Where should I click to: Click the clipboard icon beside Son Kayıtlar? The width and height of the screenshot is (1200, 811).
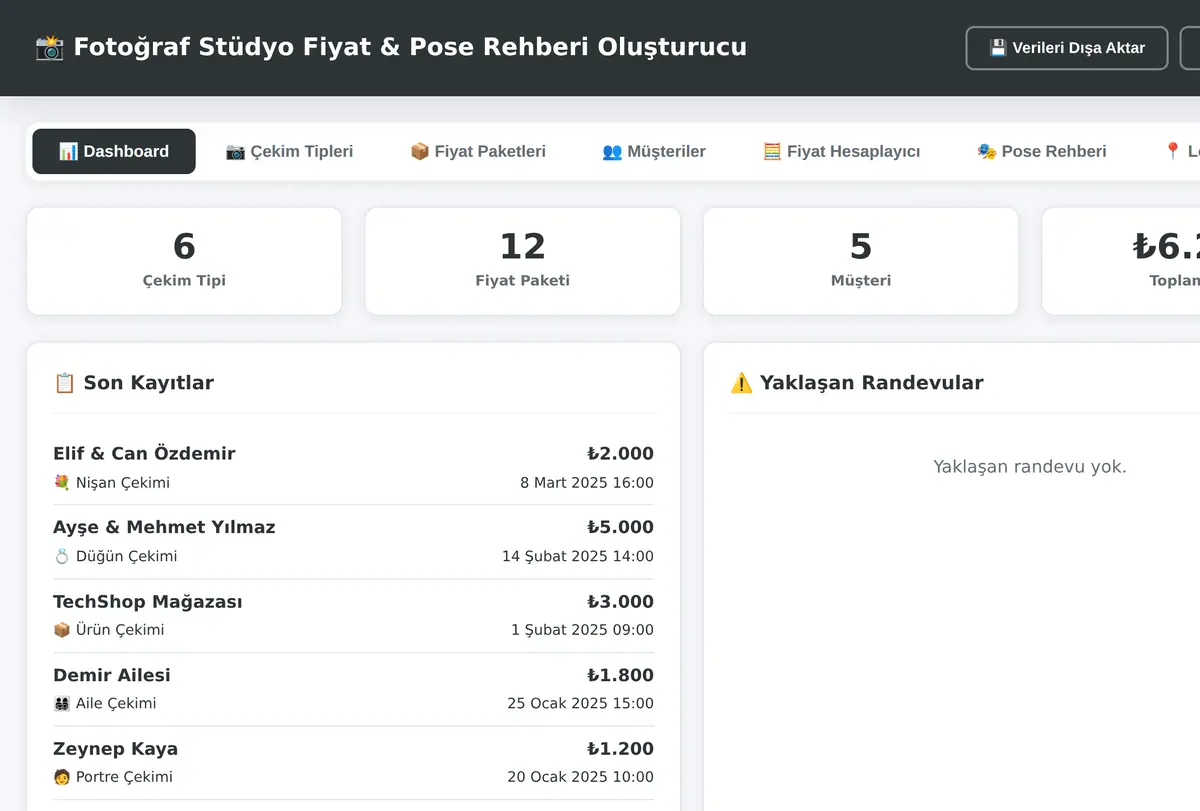point(64,383)
